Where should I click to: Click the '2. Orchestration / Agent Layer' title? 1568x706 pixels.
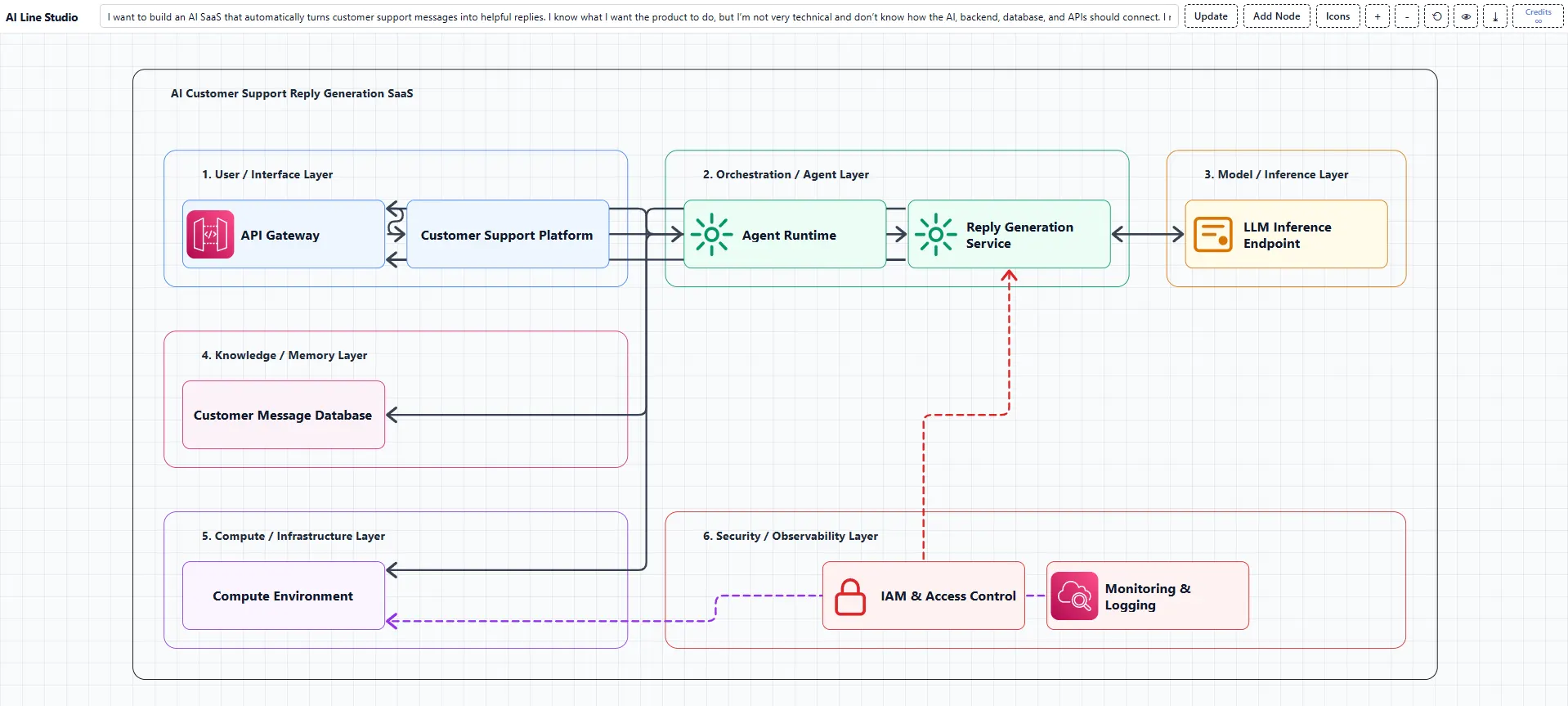coord(786,174)
